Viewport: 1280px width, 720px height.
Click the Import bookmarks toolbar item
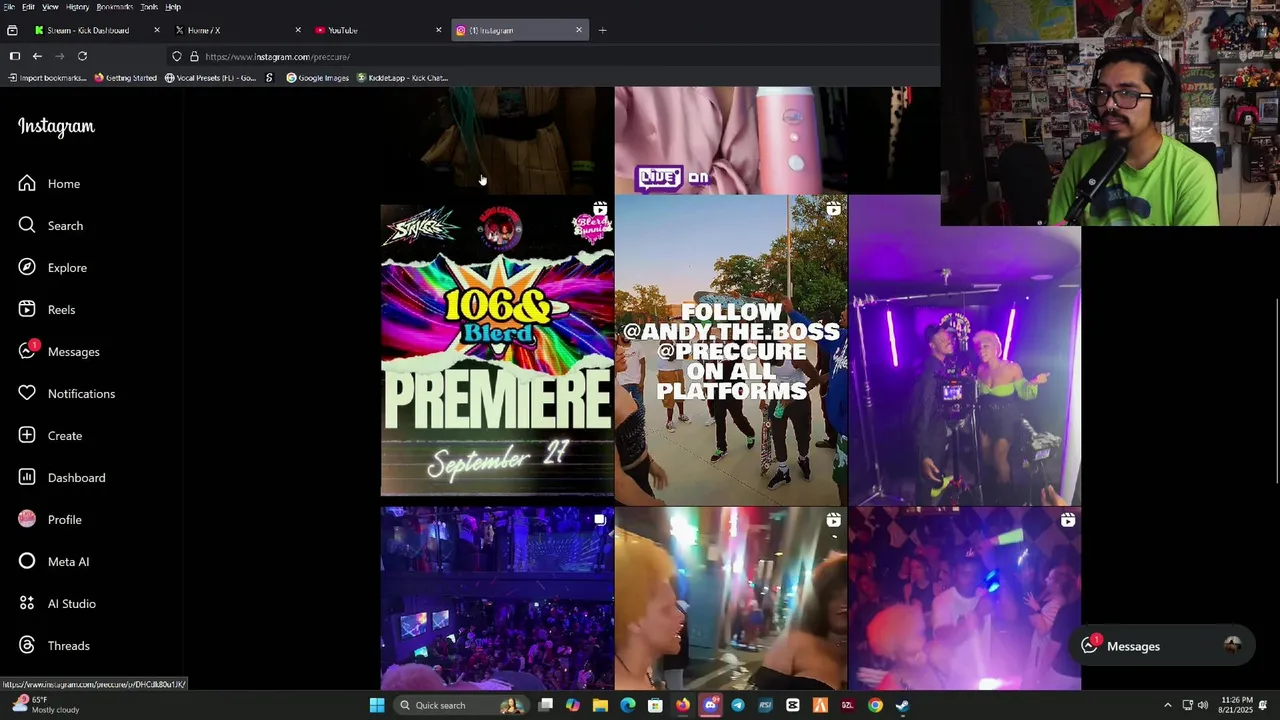point(46,77)
